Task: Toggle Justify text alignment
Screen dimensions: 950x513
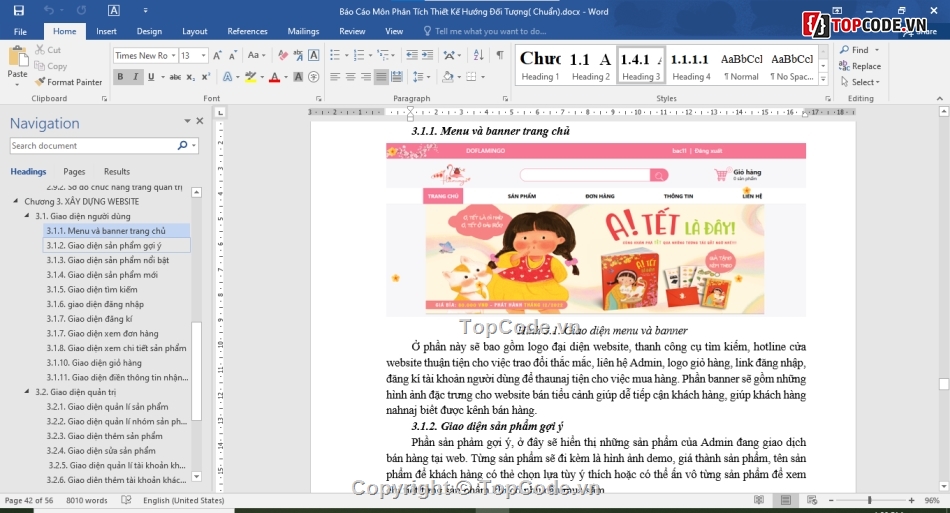Action: [x=383, y=77]
